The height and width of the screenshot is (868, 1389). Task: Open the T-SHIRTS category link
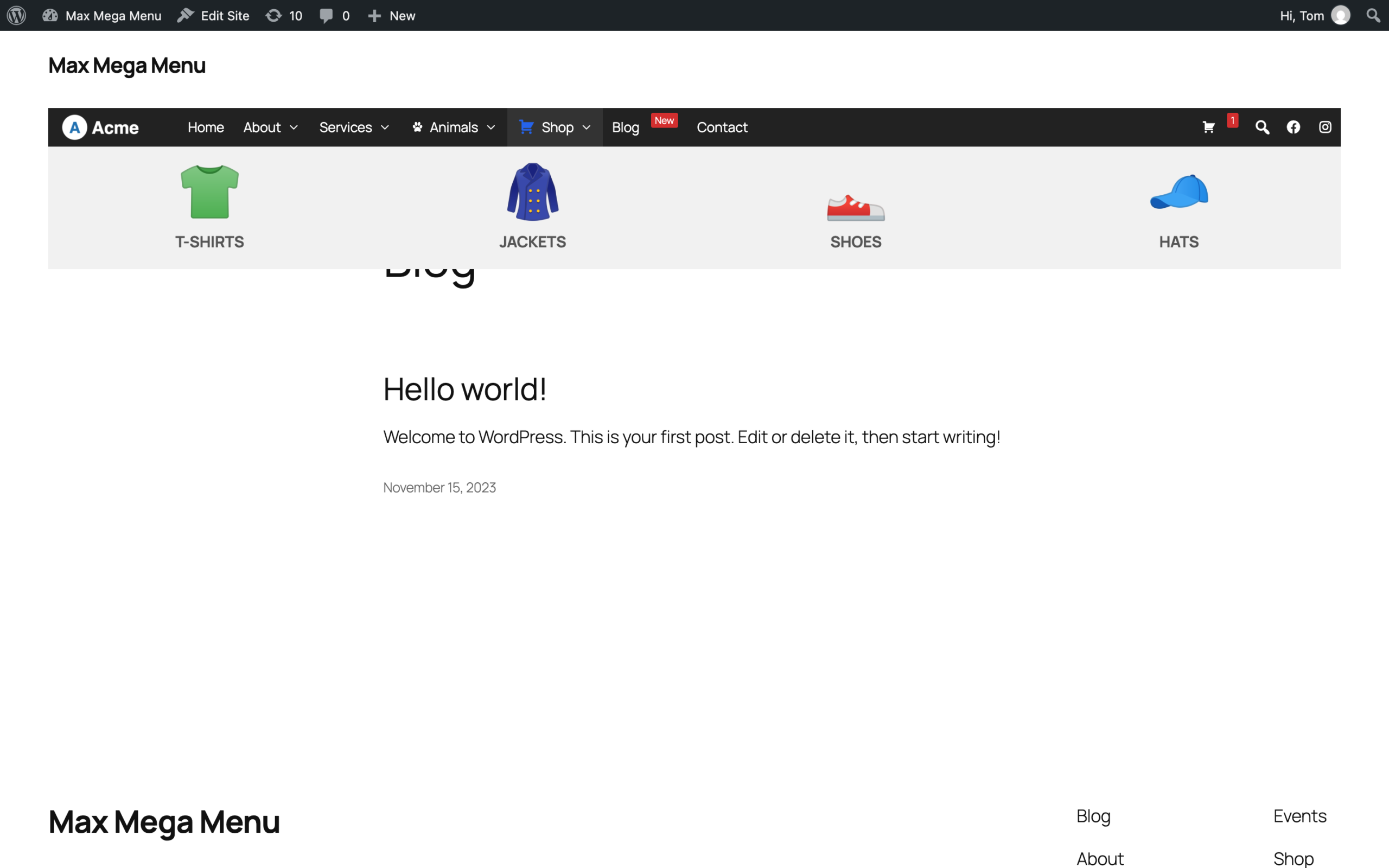coord(209,242)
